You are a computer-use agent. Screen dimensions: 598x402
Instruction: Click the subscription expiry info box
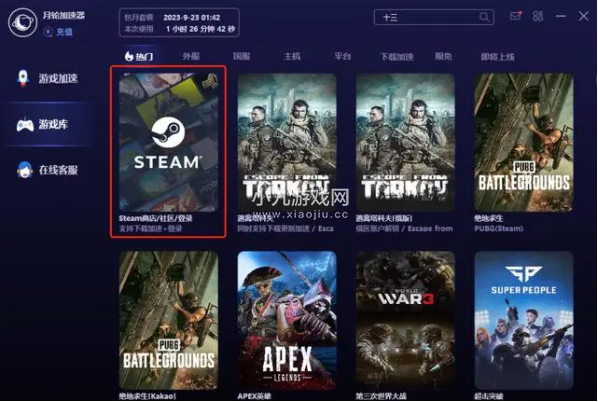point(179,23)
